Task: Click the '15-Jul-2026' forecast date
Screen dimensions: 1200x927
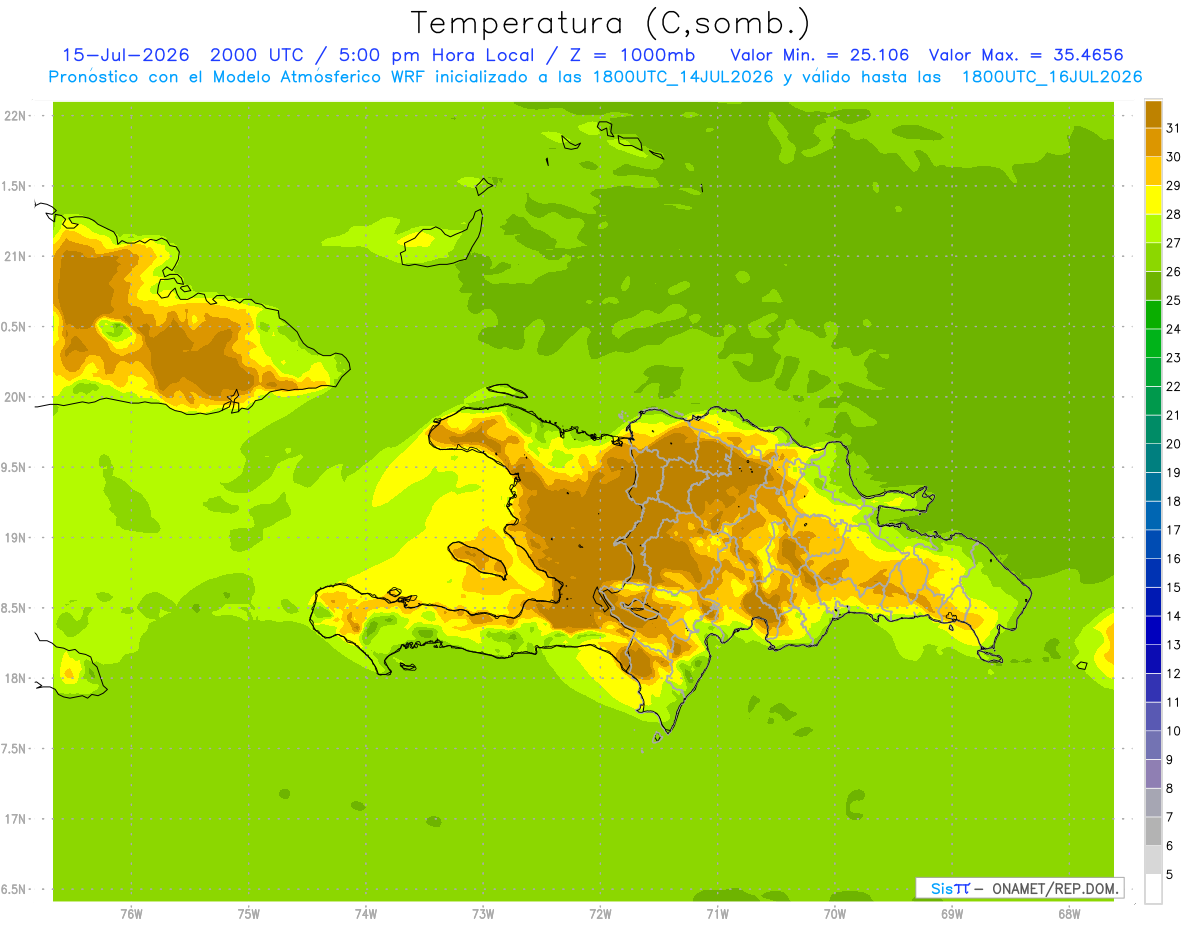Action: tap(126, 55)
